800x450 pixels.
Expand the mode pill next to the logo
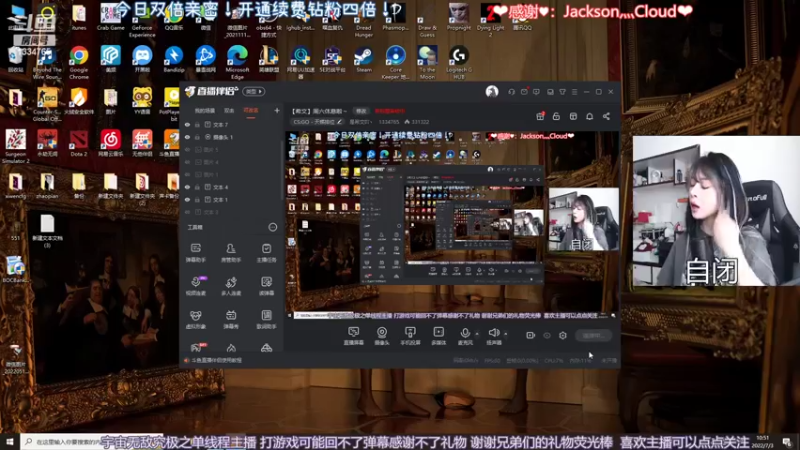coord(254,91)
